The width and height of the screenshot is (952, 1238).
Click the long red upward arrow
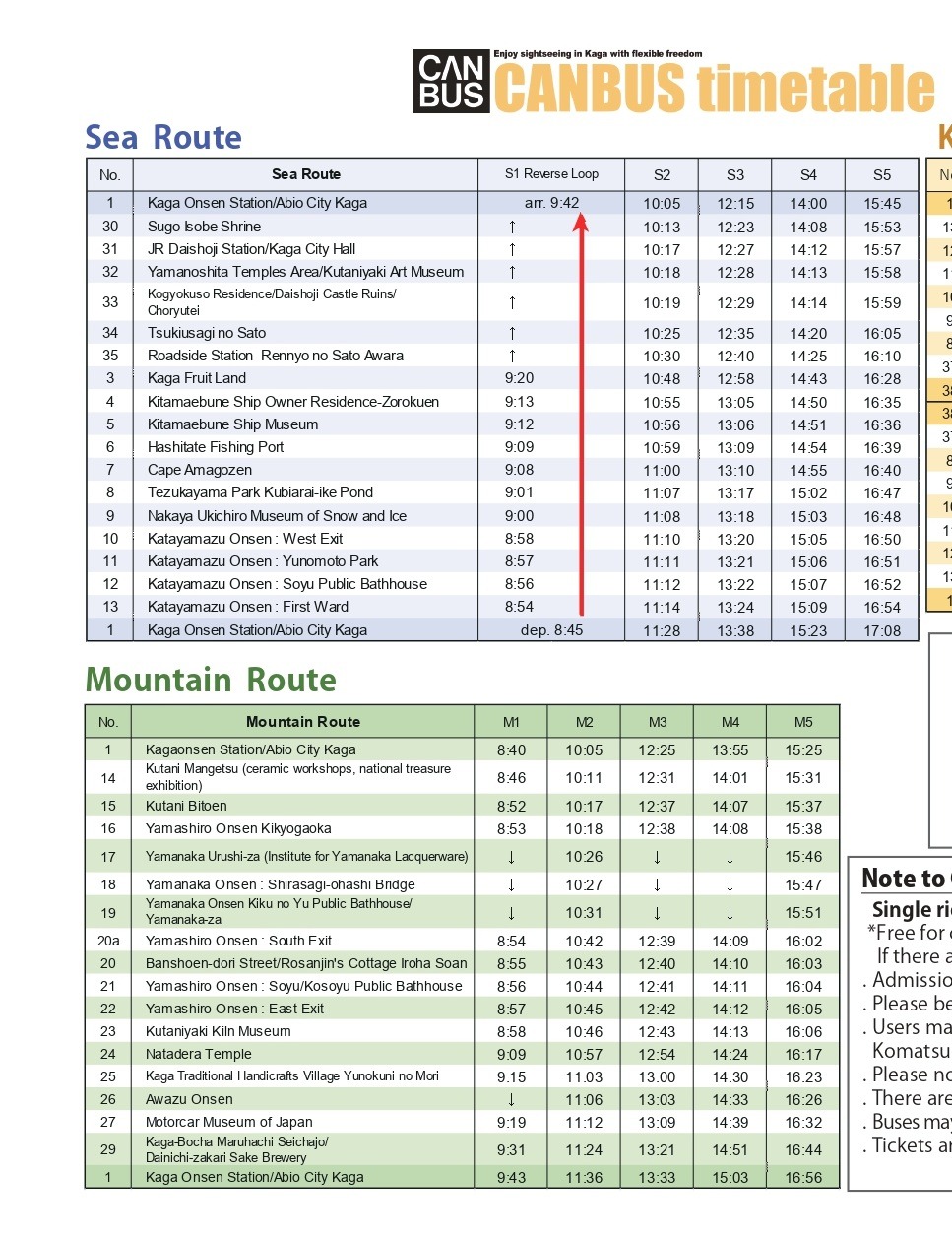(x=581, y=414)
